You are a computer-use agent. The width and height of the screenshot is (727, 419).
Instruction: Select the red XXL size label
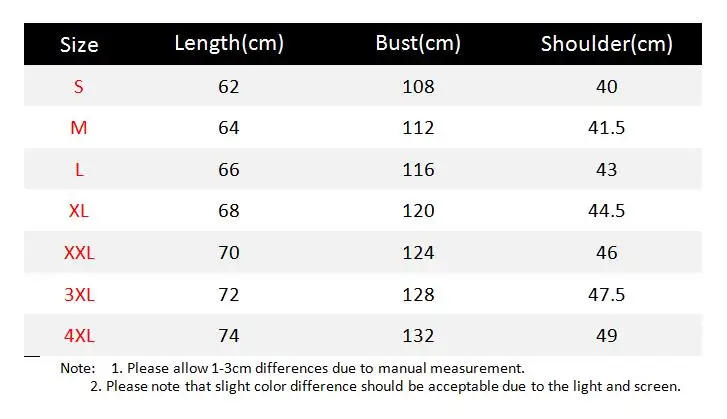(79, 253)
